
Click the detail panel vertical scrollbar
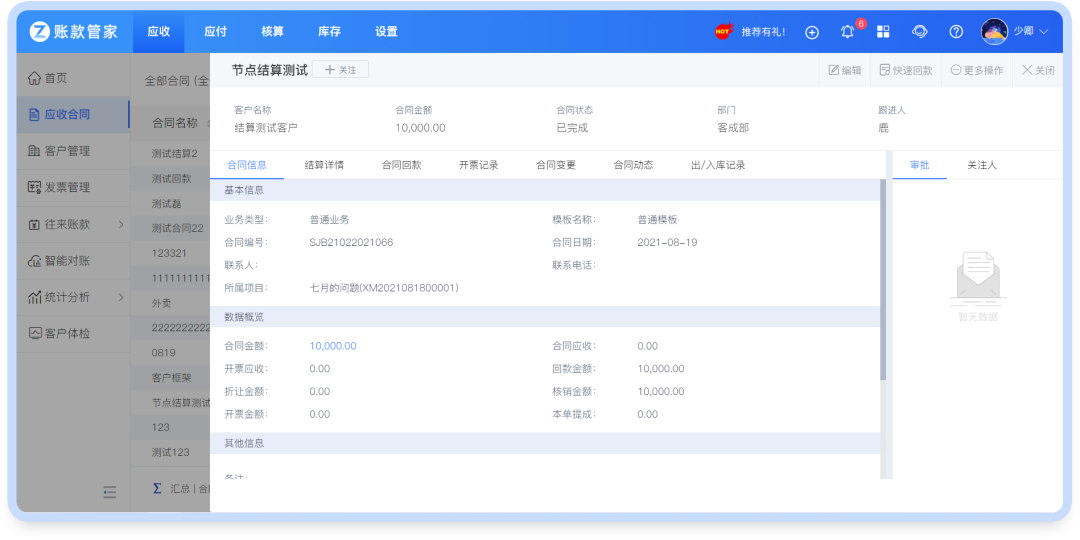[883, 280]
